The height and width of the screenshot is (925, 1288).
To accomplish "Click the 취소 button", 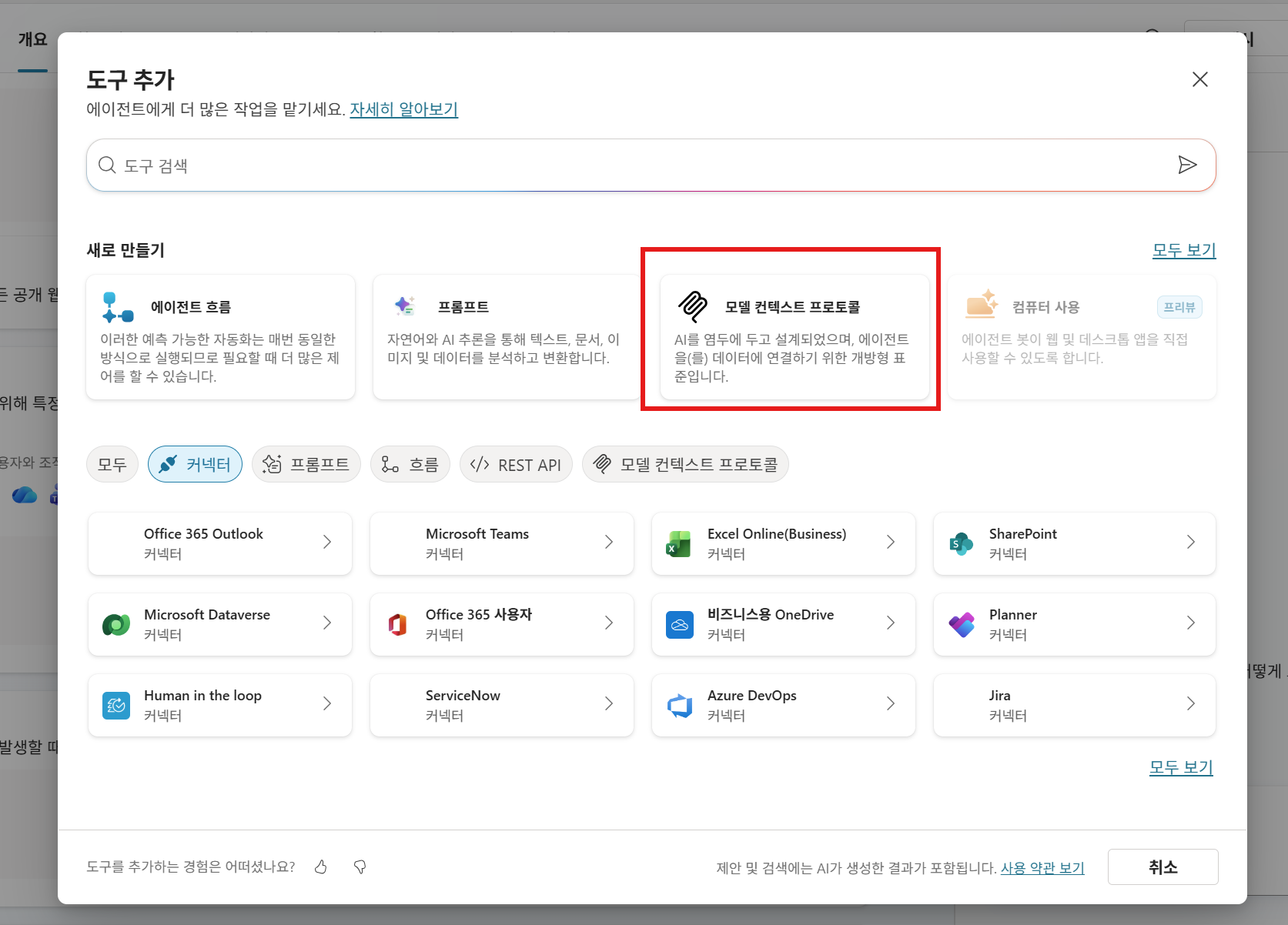I will coord(1163,867).
